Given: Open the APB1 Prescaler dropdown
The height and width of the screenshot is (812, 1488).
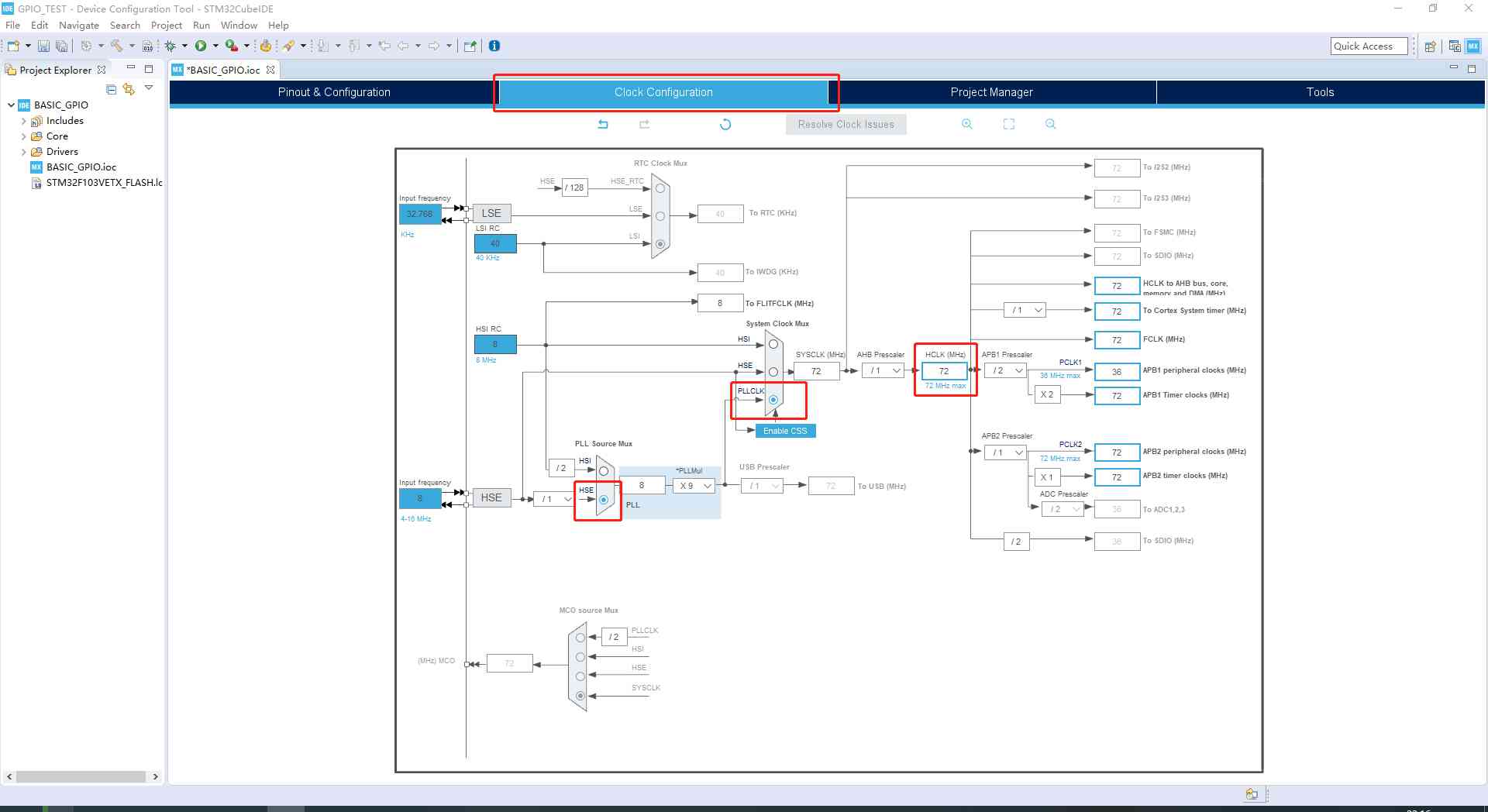Looking at the screenshot, I should pos(1006,371).
